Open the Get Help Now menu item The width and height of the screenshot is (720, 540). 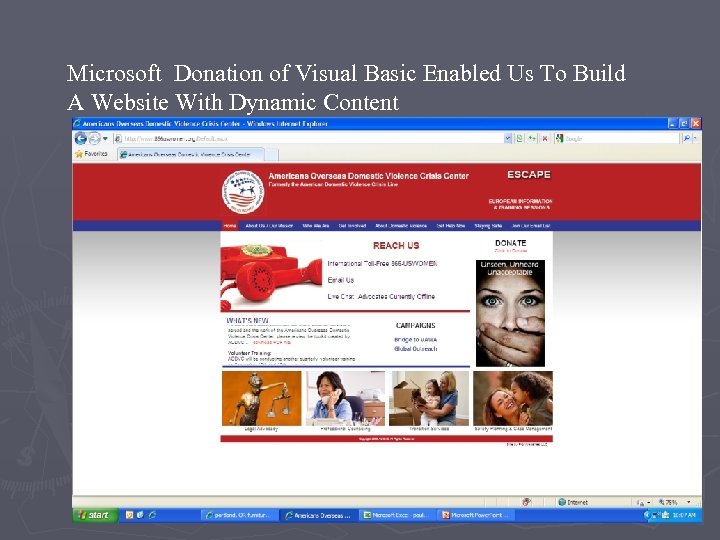point(450,226)
